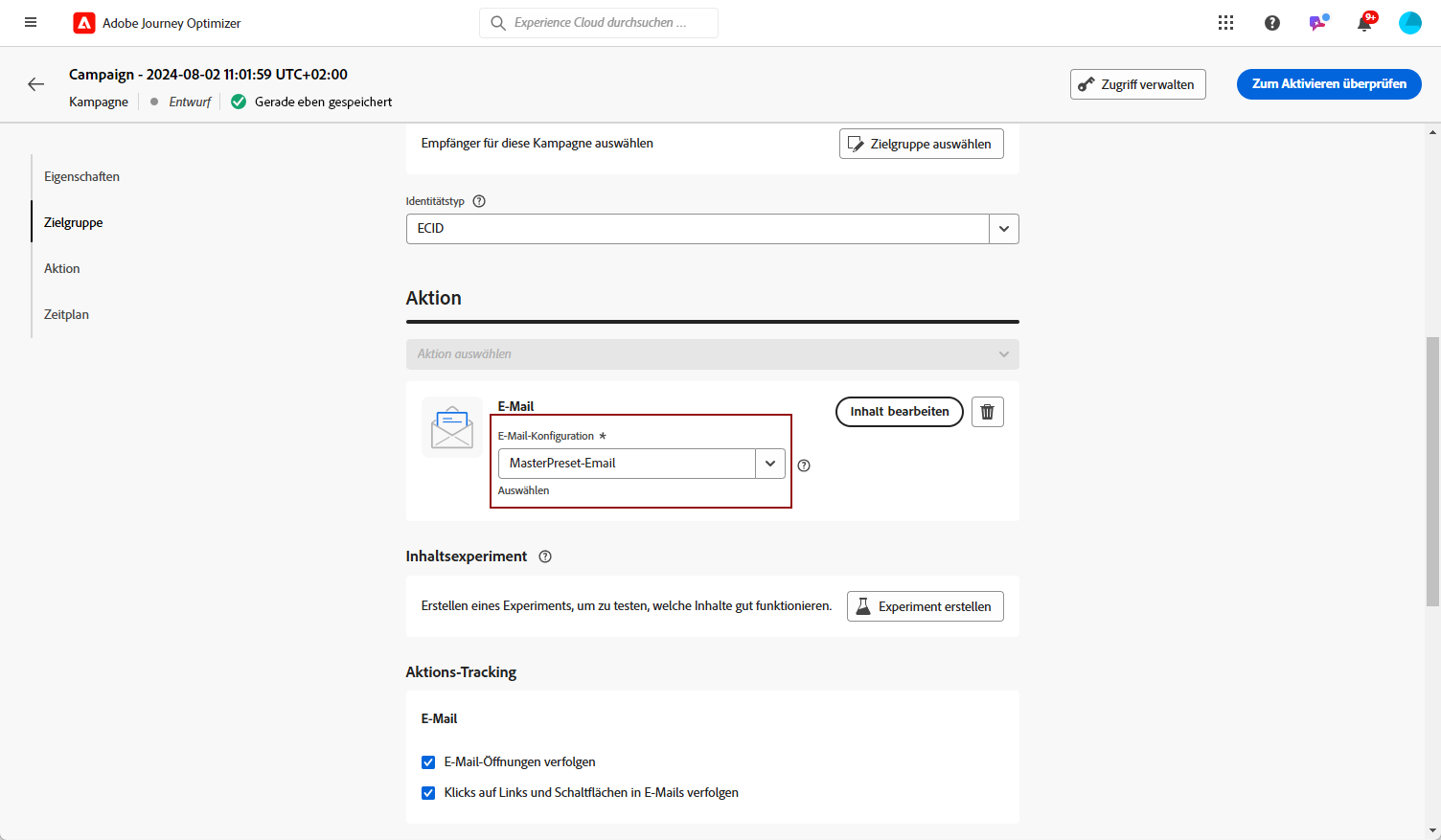1441x840 pixels.
Task: Toggle Klicks auf Links tracking checkbox
Action: (x=428, y=793)
